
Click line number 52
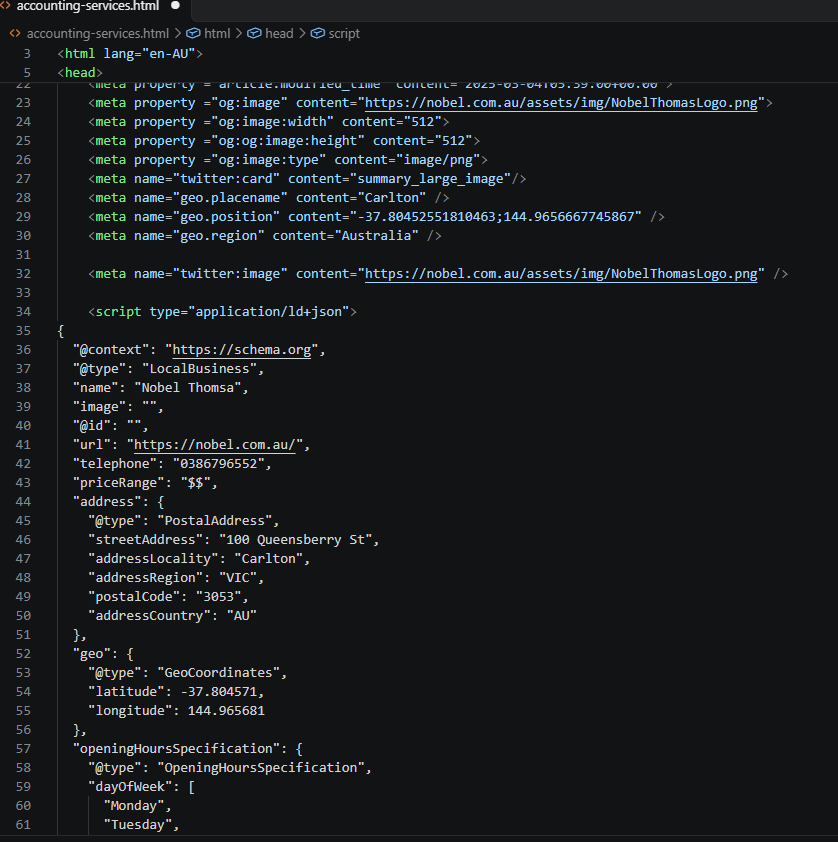23,654
